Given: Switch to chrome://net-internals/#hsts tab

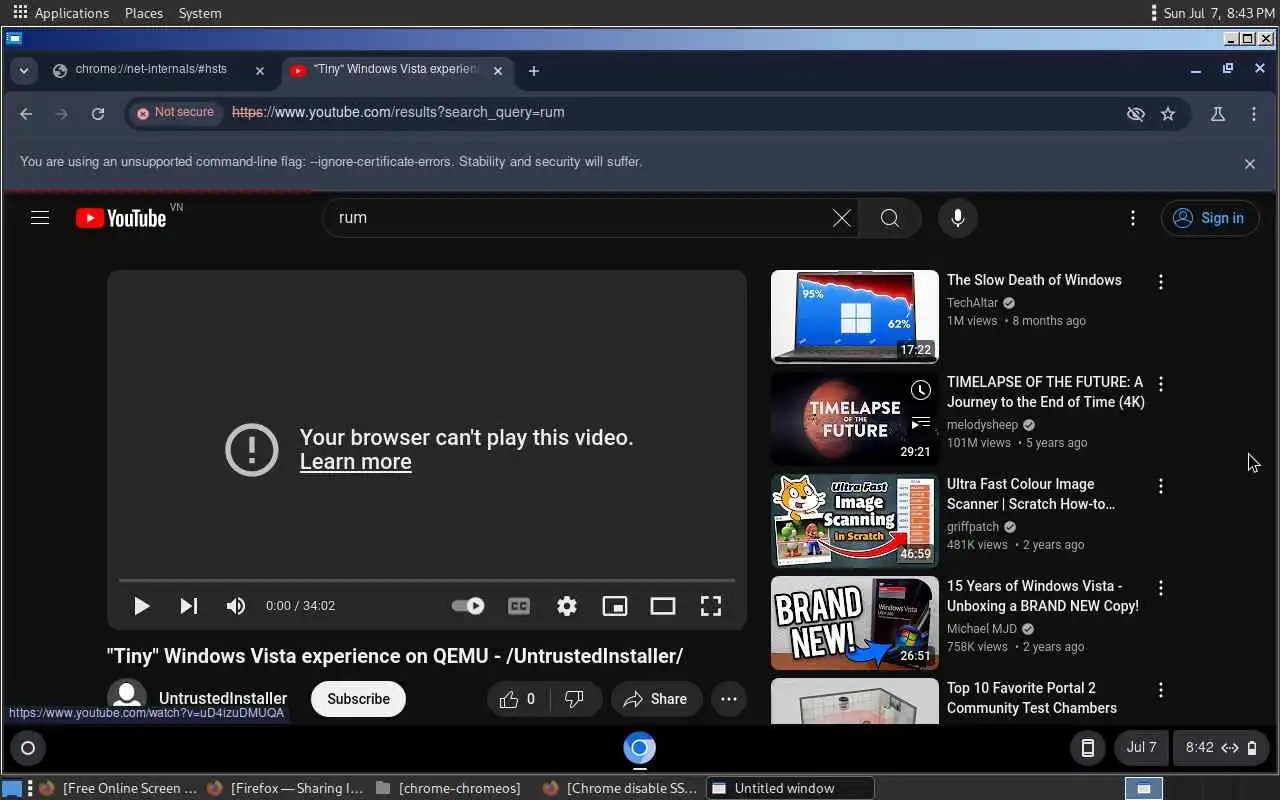Looking at the screenshot, I should tap(152, 70).
